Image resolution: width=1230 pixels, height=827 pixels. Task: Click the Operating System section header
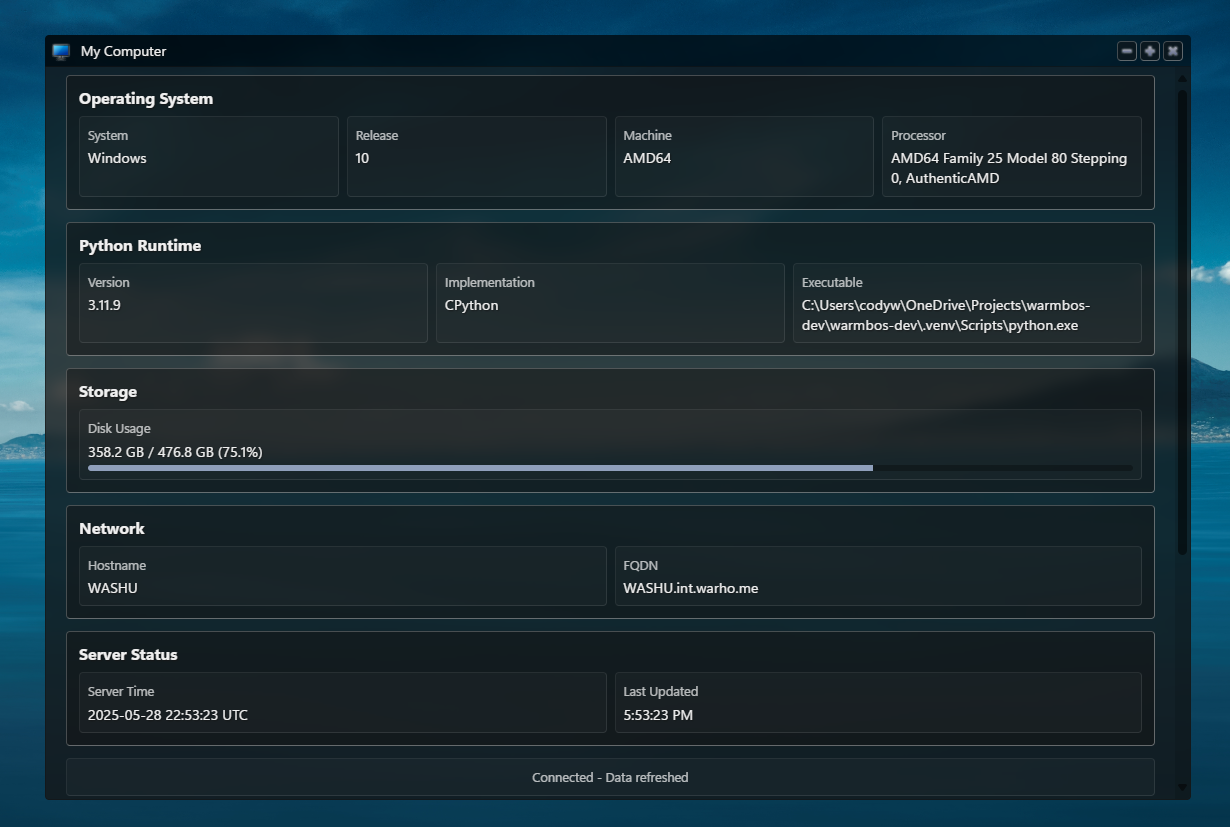[x=146, y=99]
